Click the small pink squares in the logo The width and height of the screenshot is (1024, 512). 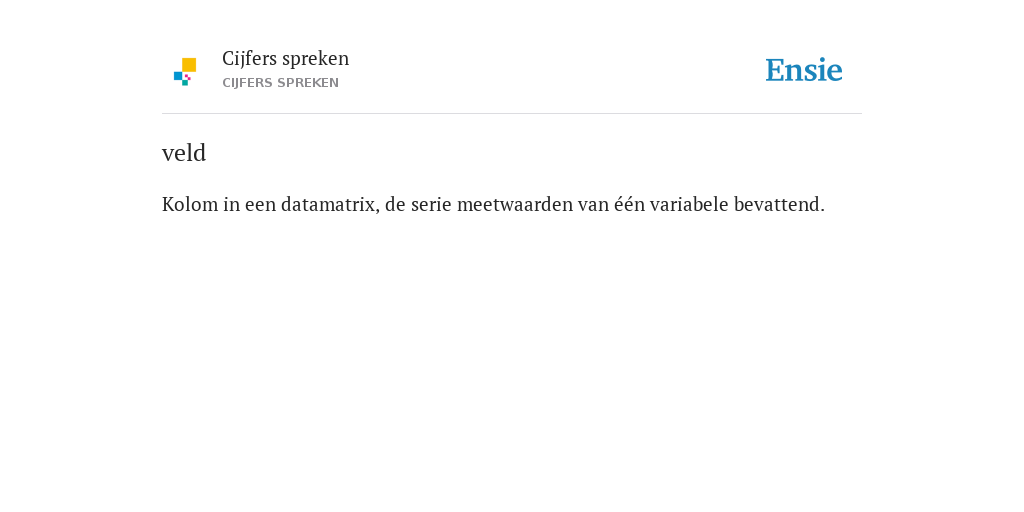pyautogui.click(x=187, y=77)
